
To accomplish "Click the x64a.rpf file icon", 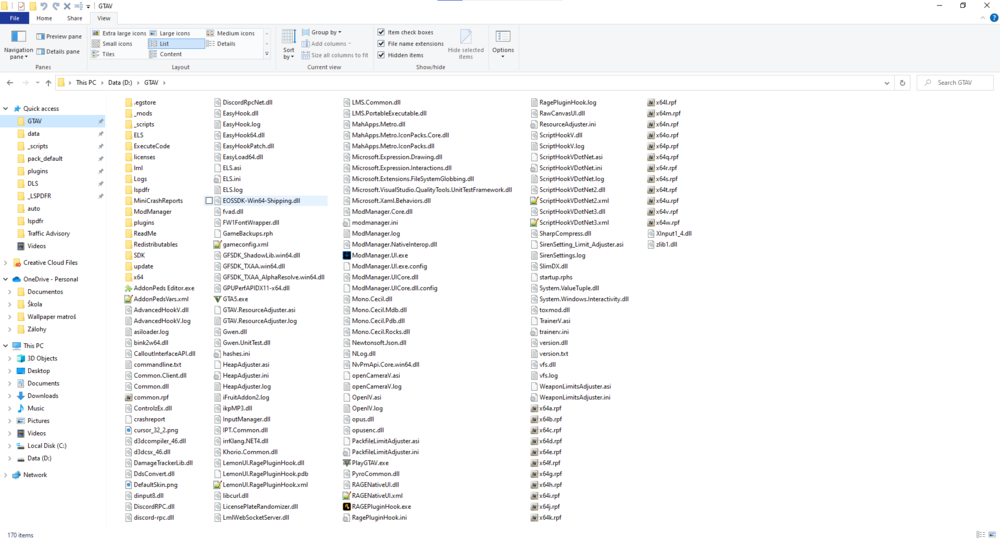I will [534, 408].
